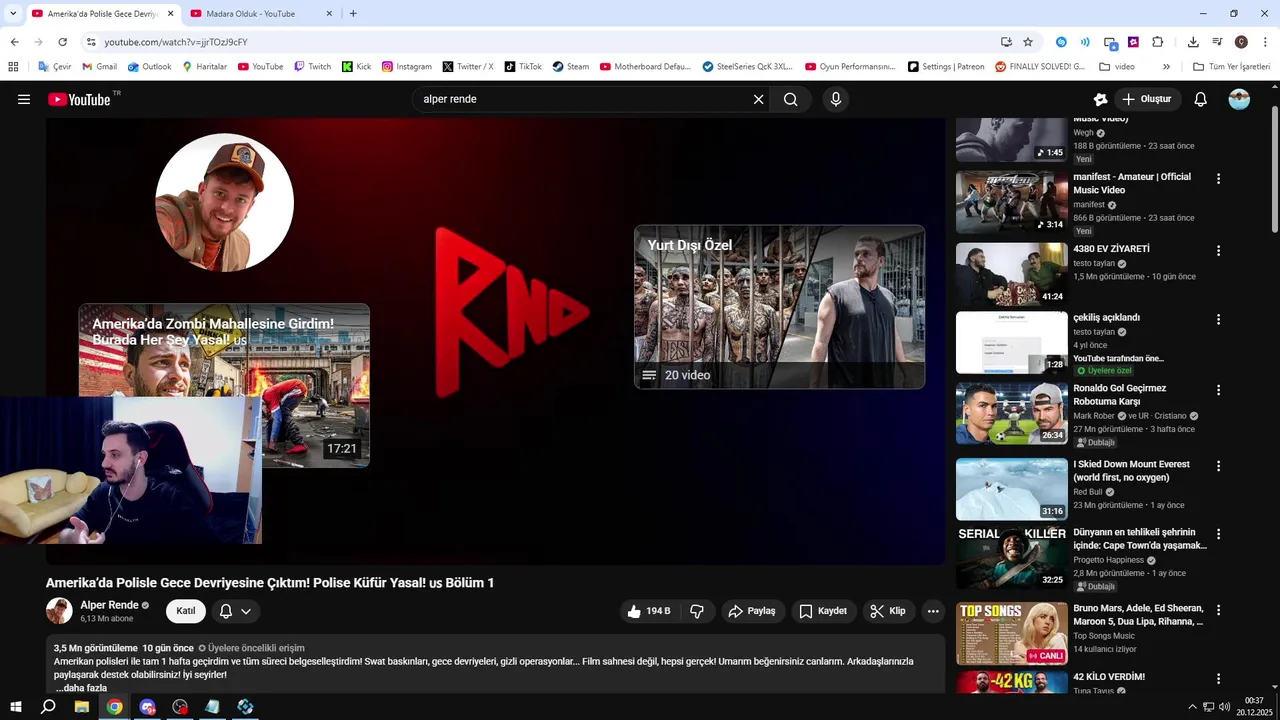
Task: Toggle channel notification bell dropdown
Action: coord(236,611)
